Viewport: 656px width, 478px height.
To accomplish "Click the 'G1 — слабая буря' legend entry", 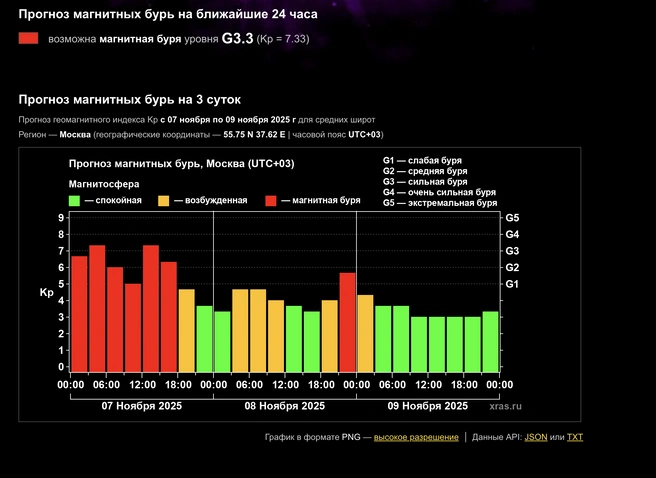I will 422,160.
